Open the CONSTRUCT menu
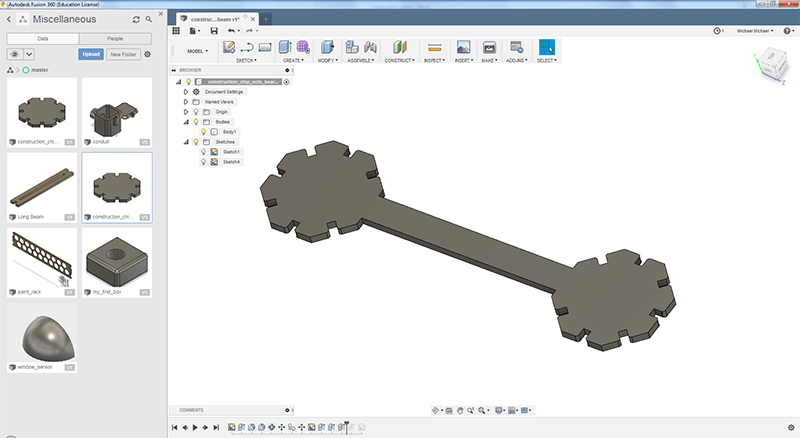This screenshot has height=438, width=800. coord(400,60)
